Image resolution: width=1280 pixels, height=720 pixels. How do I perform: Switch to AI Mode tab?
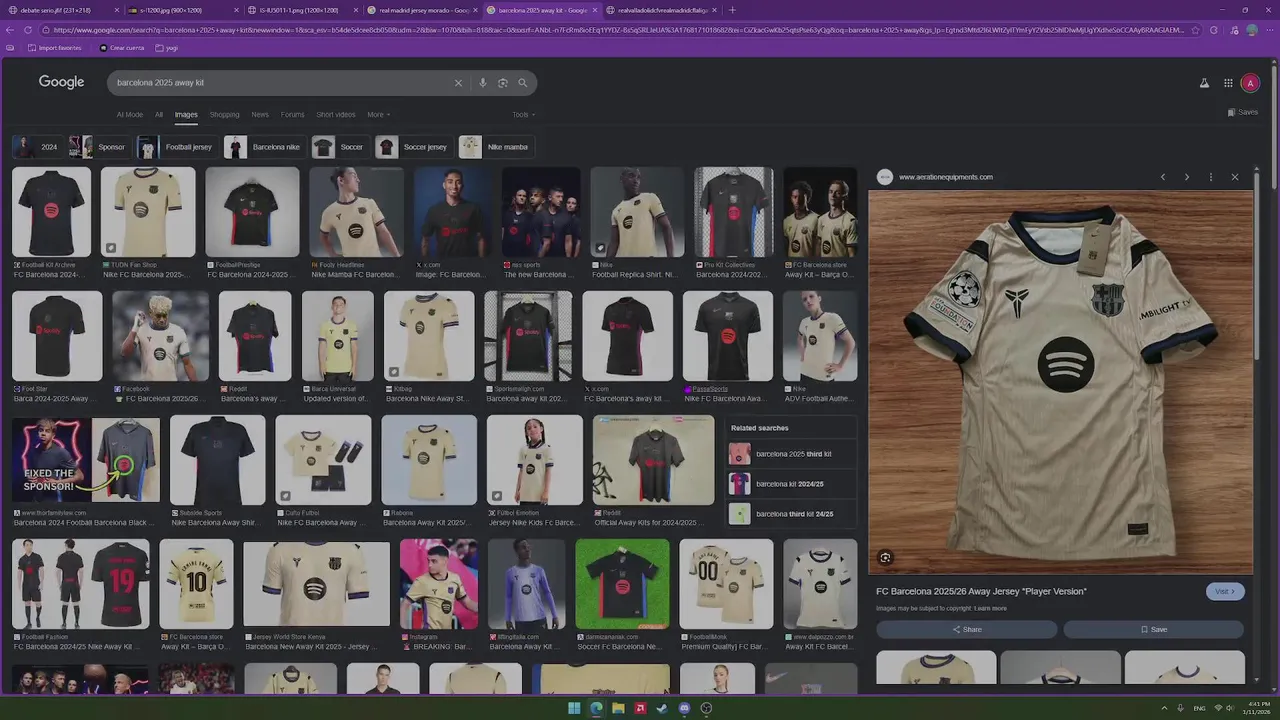130,115
